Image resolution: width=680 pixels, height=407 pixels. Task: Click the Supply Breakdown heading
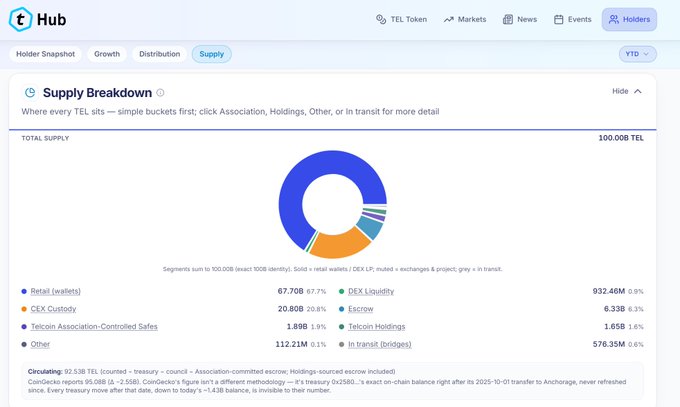click(98, 92)
